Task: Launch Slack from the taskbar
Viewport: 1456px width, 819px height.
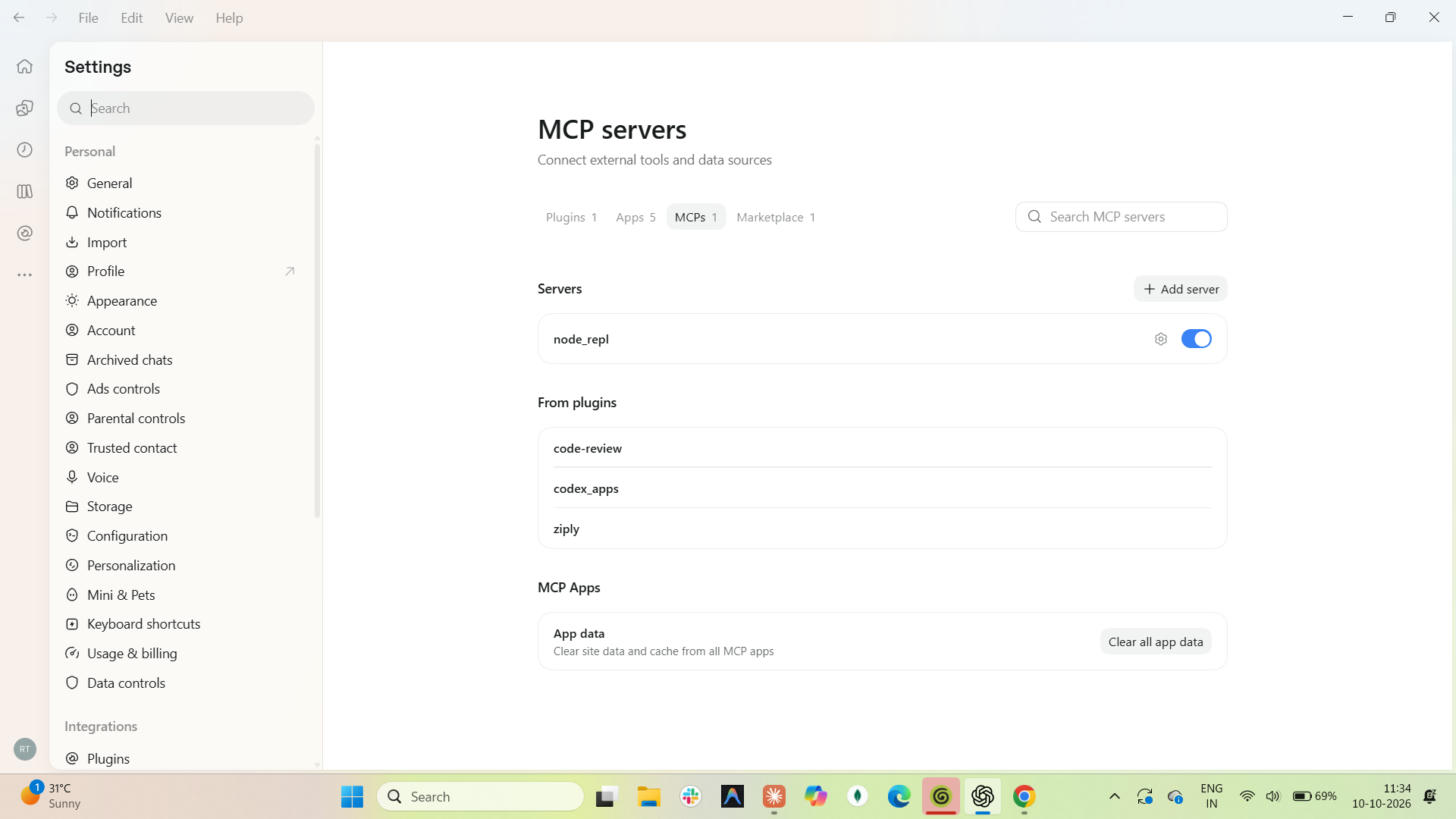Action: (690, 797)
